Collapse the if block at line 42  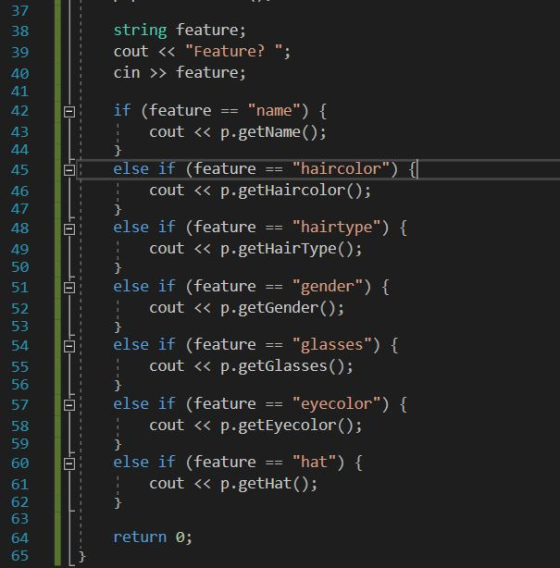coord(69,112)
